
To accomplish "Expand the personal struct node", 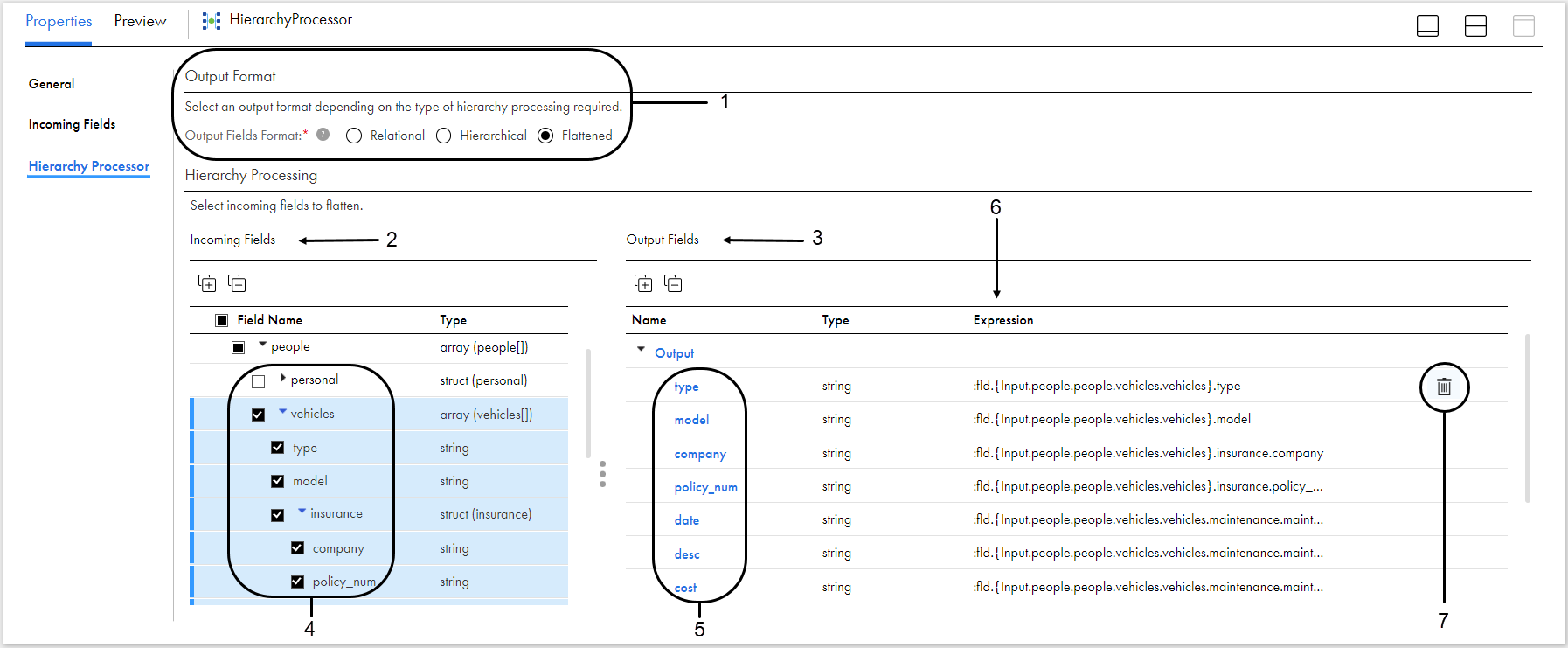I will click(282, 379).
